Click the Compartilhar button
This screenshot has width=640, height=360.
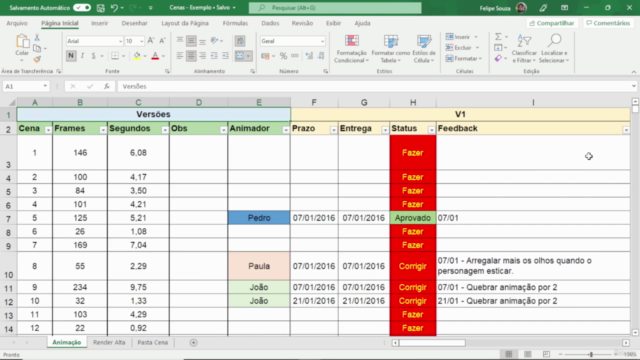coord(551,23)
